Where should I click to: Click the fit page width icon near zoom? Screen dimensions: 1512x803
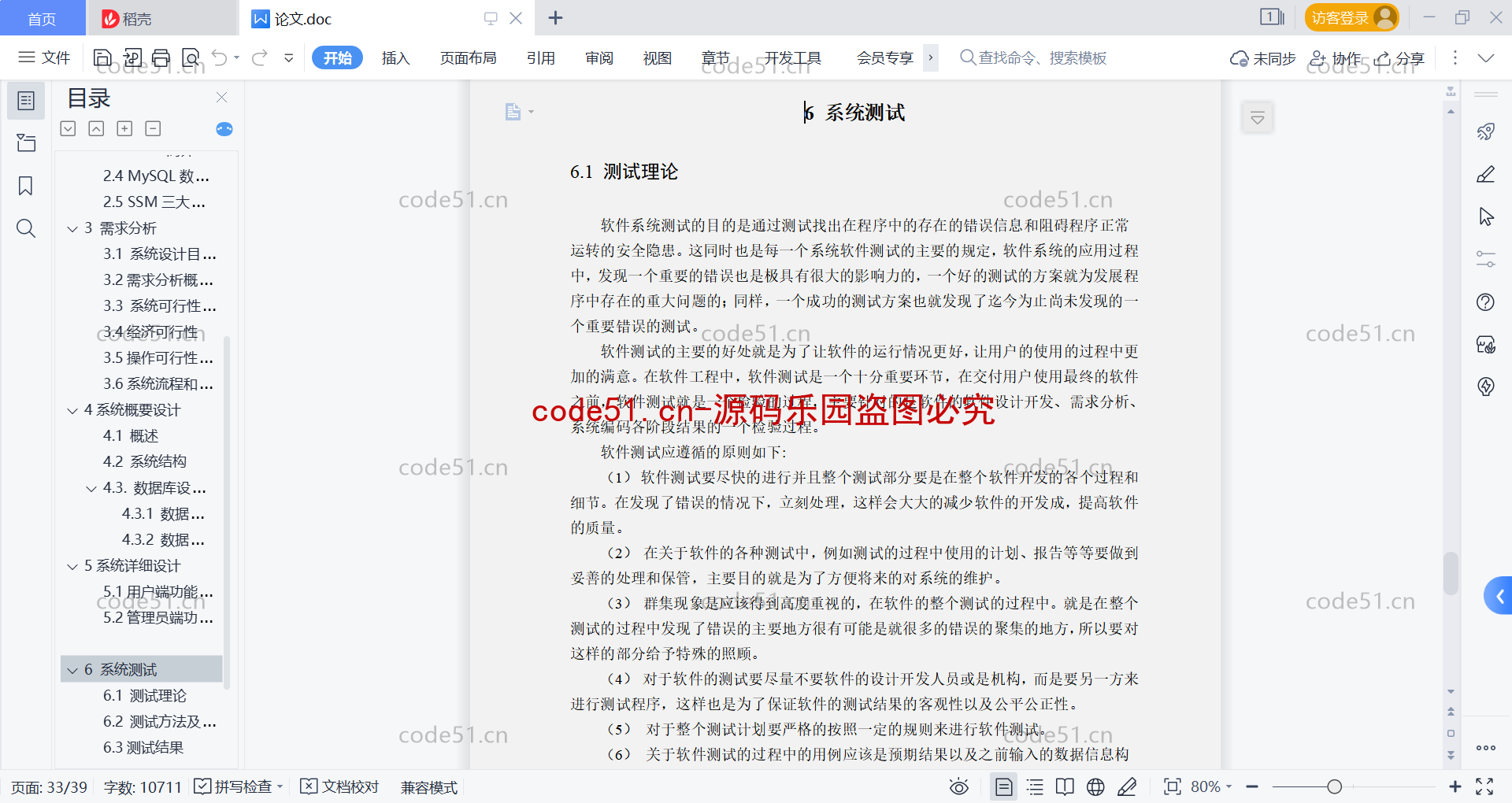1173,786
